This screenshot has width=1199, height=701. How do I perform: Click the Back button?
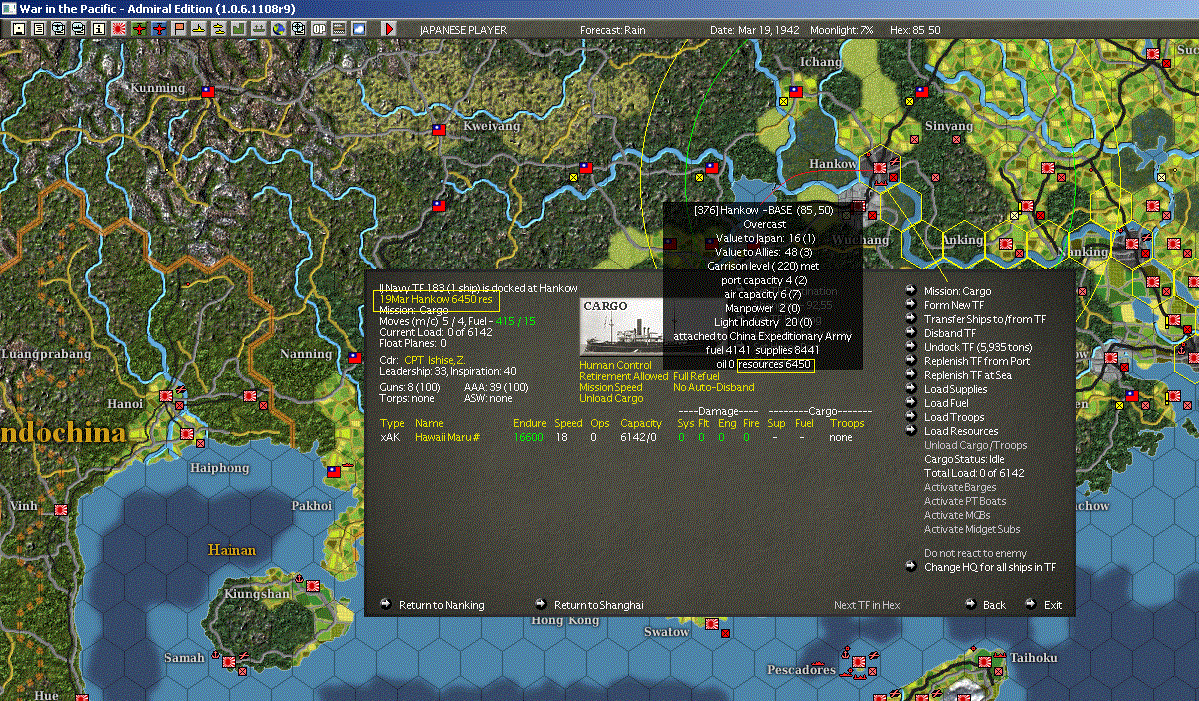[994, 605]
